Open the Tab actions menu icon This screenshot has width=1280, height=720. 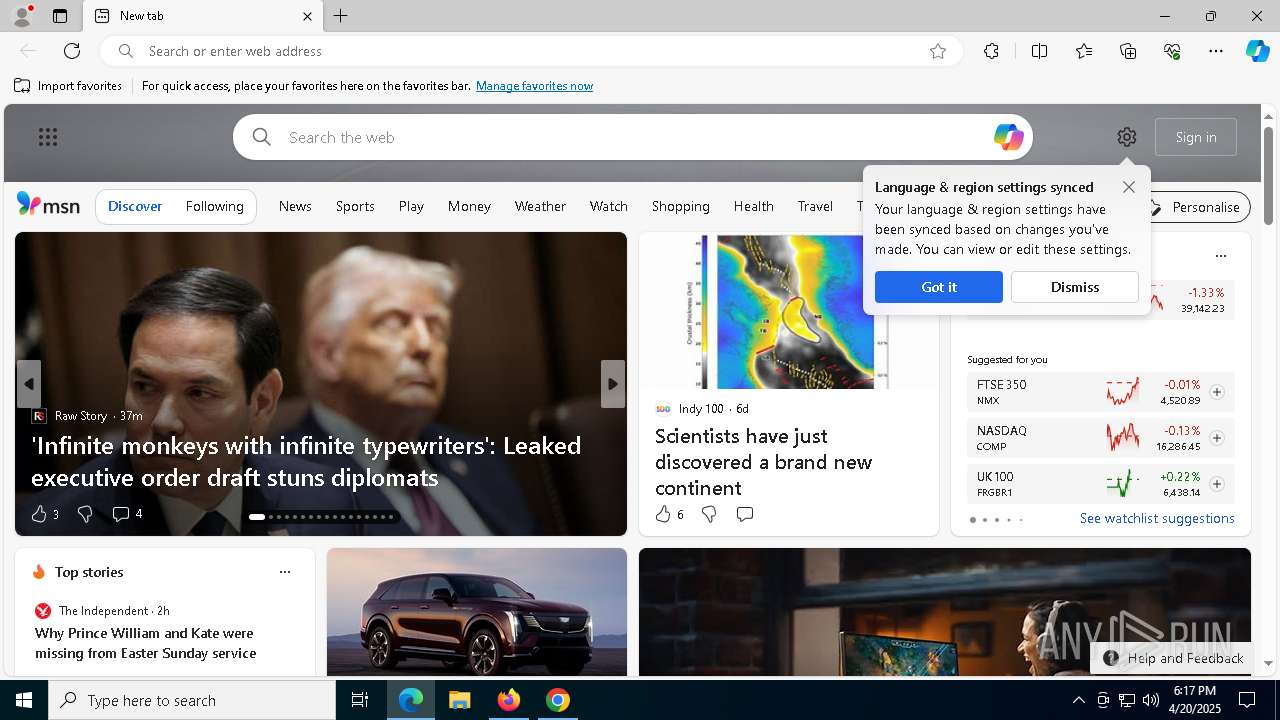[x=60, y=16]
